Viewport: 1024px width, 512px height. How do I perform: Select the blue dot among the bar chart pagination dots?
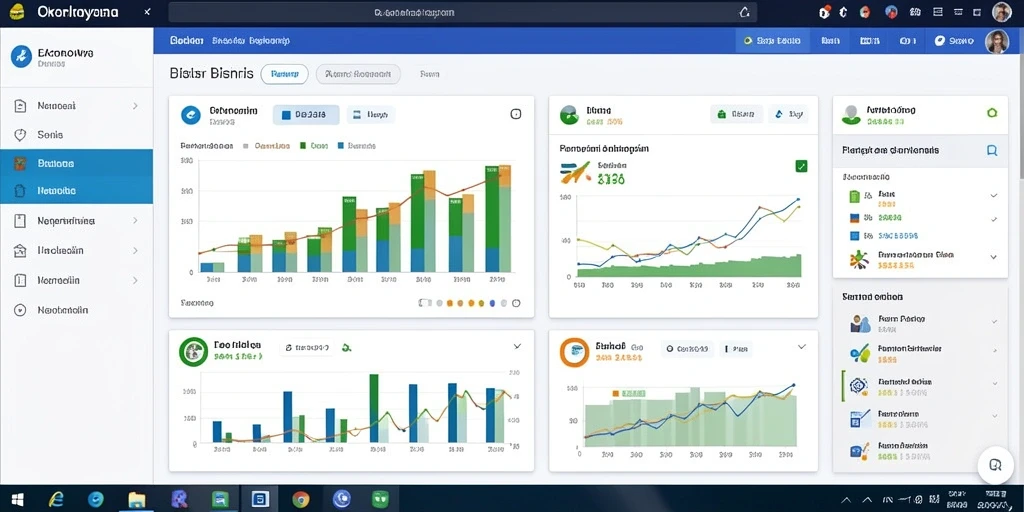(492, 303)
